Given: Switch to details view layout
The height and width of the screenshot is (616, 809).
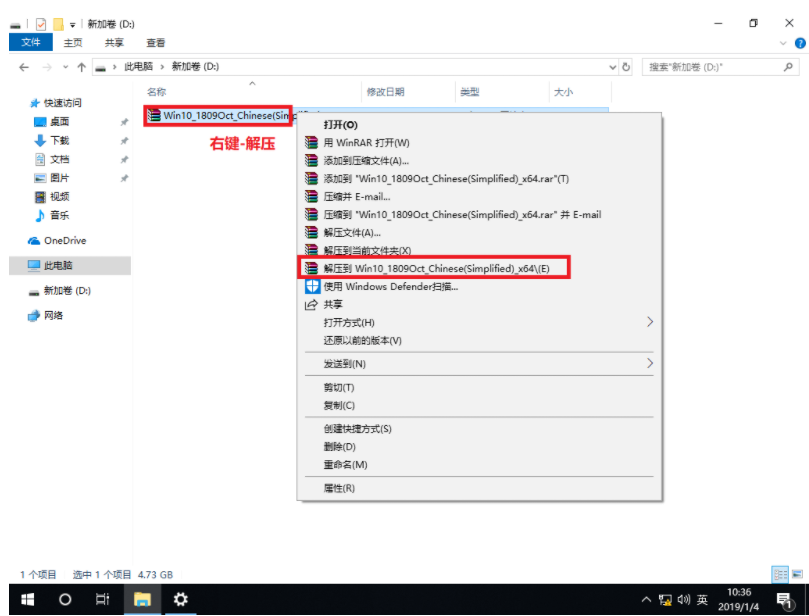Looking at the screenshot, I should 780,574.
